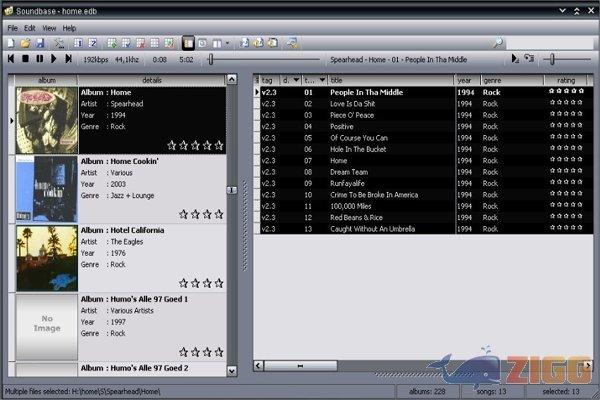Pause the current track
Image resolution: width=600 pixels, height=400 pixels.
(x=39, y=60)
